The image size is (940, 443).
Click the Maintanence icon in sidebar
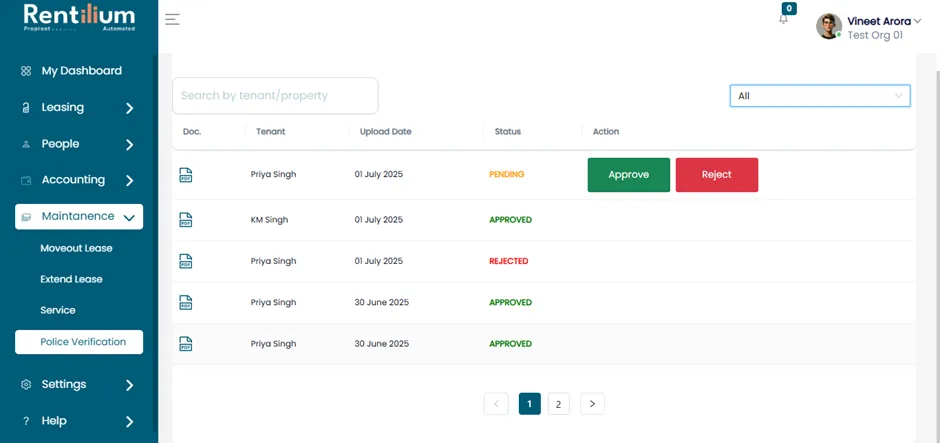point(26,216)
